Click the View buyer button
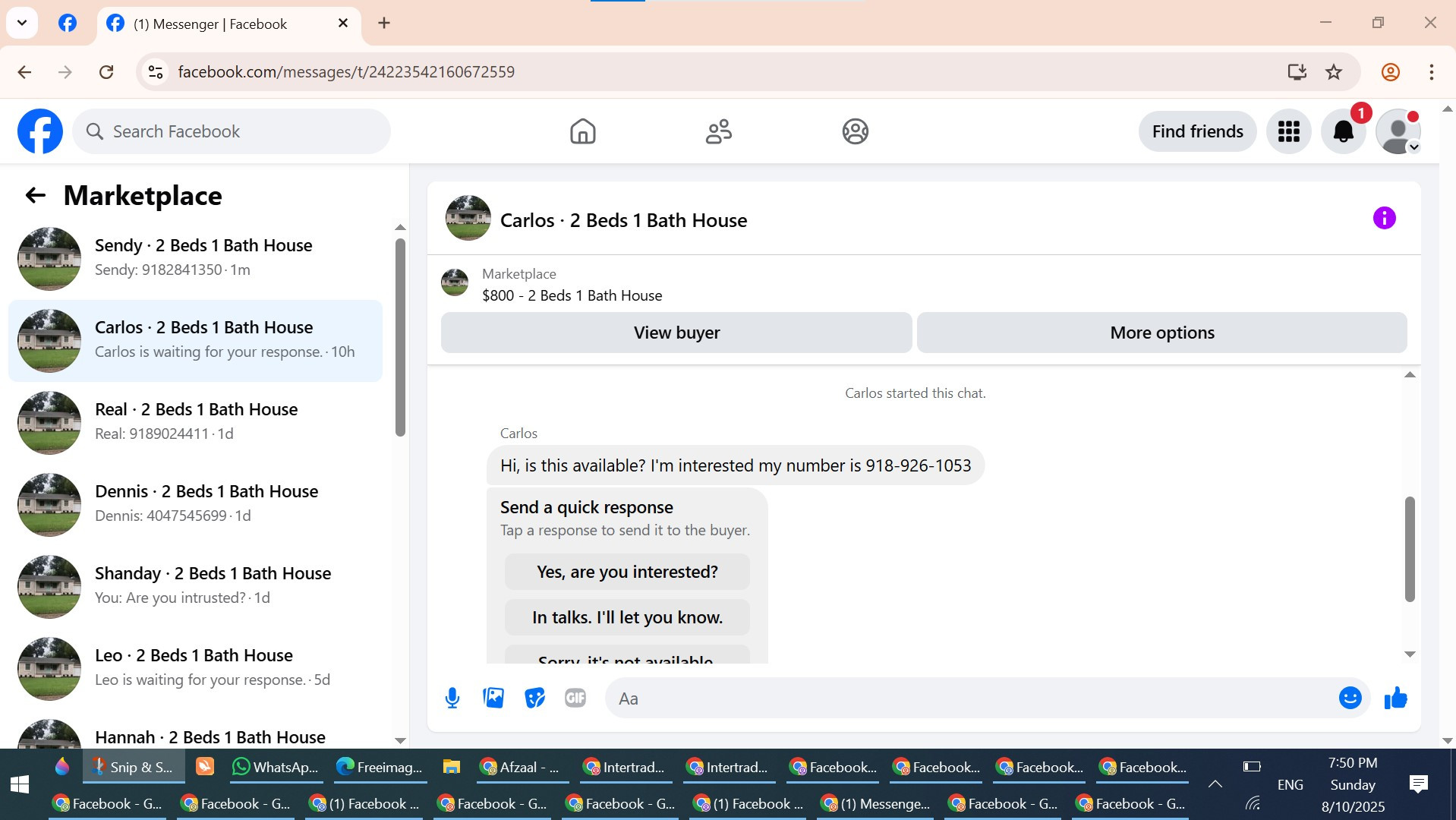Image resolution: width=1456 pixels, height=820 pixels. tap(676, 333)
